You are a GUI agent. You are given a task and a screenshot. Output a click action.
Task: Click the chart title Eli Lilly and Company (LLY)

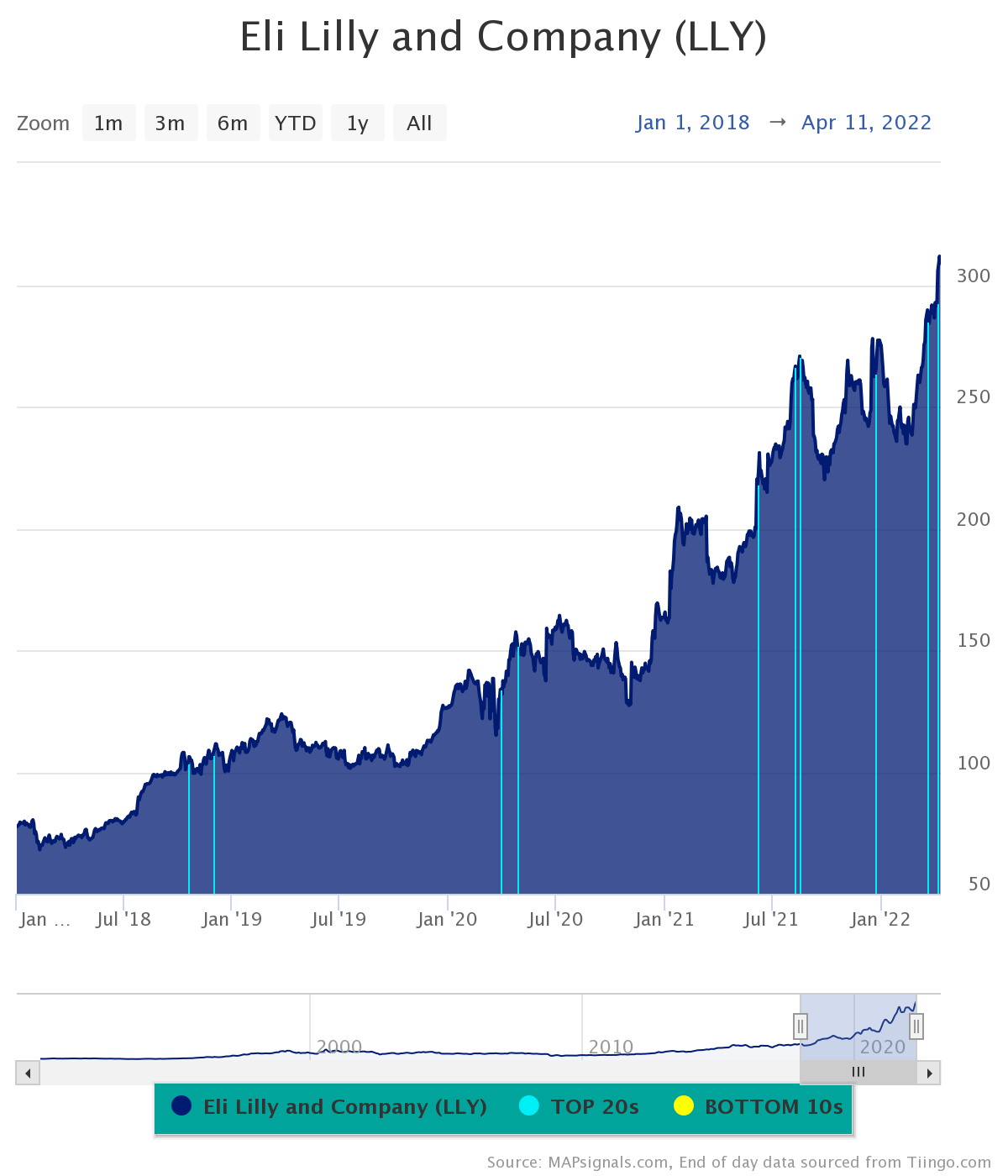click(503, 37)
